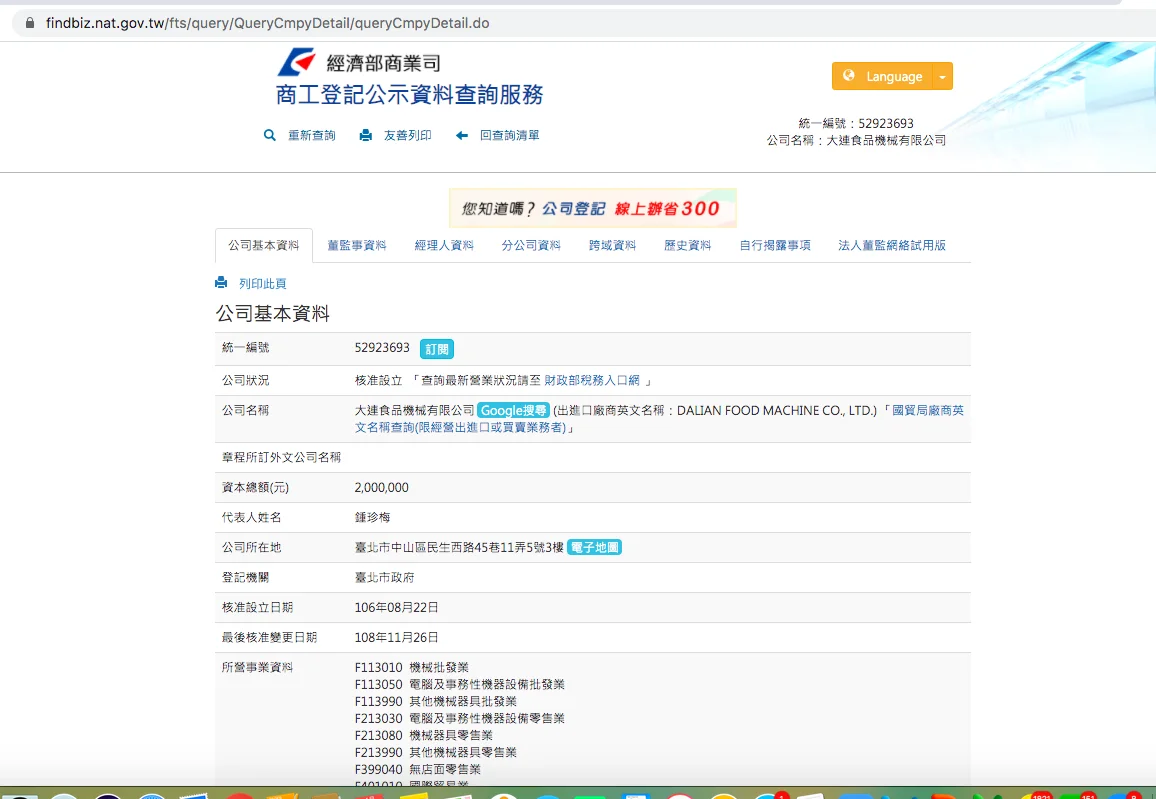The image size is (1156, 799).
Task: Click the Google搜尋 button
Action: pyautogui.click(x=513, y=410)
